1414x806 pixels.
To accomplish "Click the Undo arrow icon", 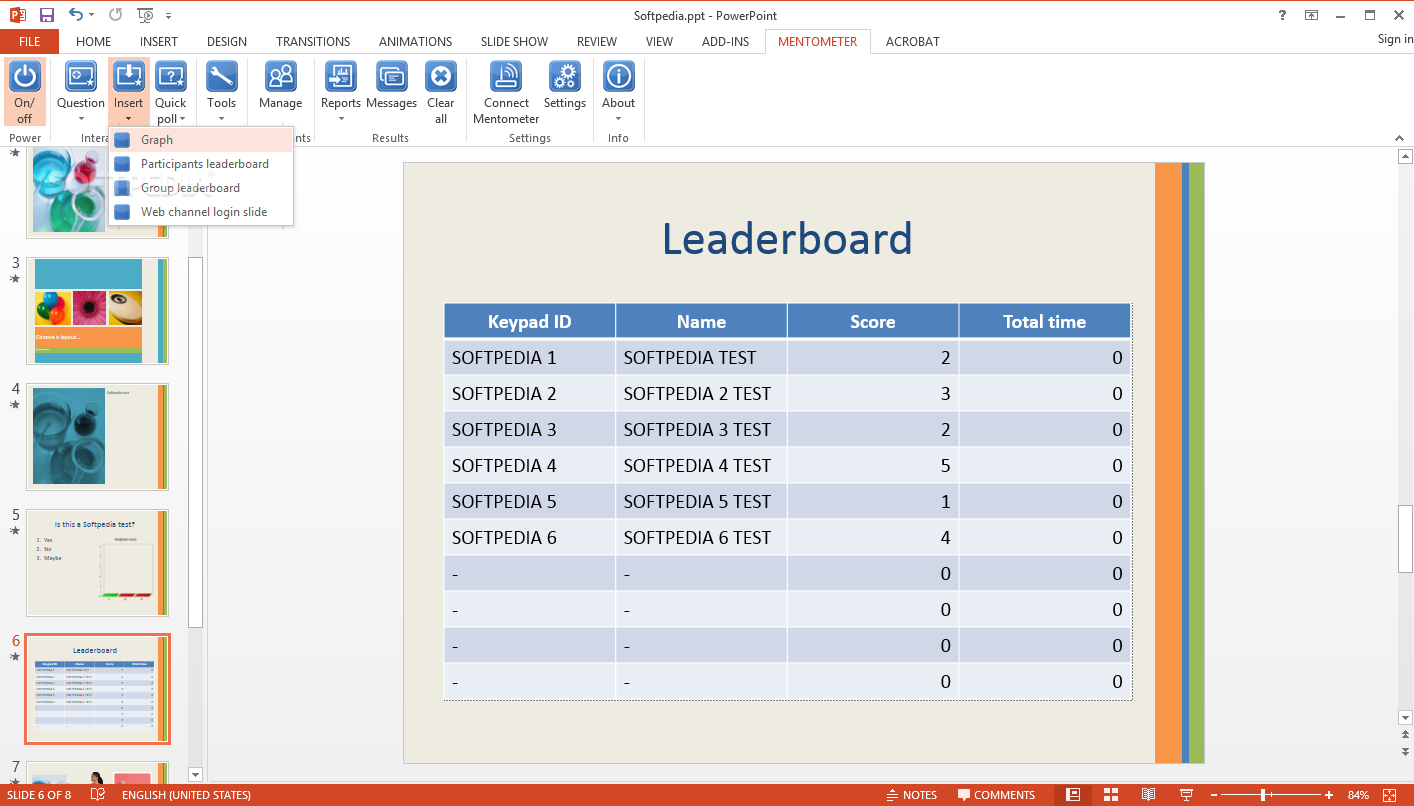I will [x=76, y=15].
